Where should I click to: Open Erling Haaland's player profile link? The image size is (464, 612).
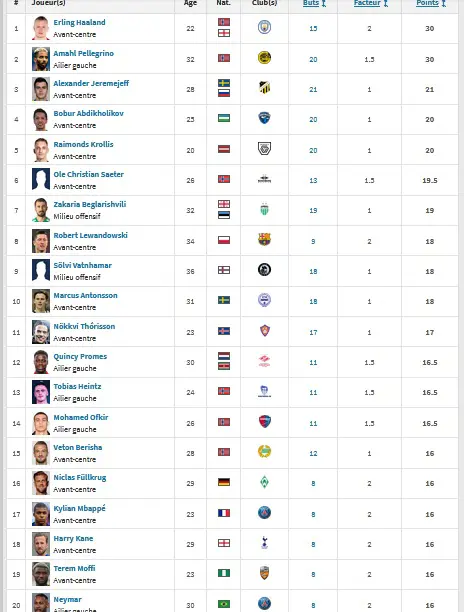[x=79, y=22]
